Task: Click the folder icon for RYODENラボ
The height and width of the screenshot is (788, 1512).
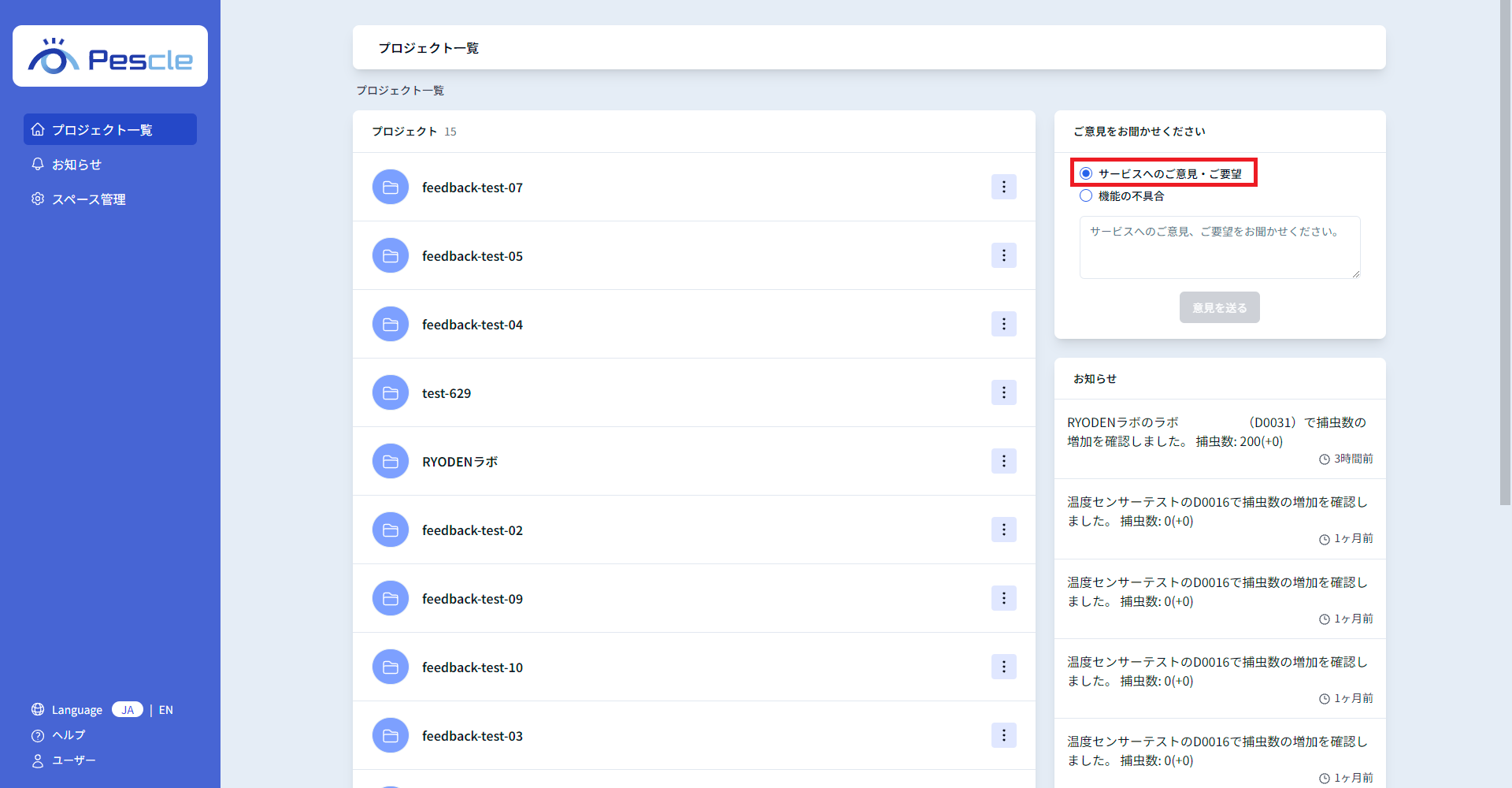Action: (x=390, y=462)
